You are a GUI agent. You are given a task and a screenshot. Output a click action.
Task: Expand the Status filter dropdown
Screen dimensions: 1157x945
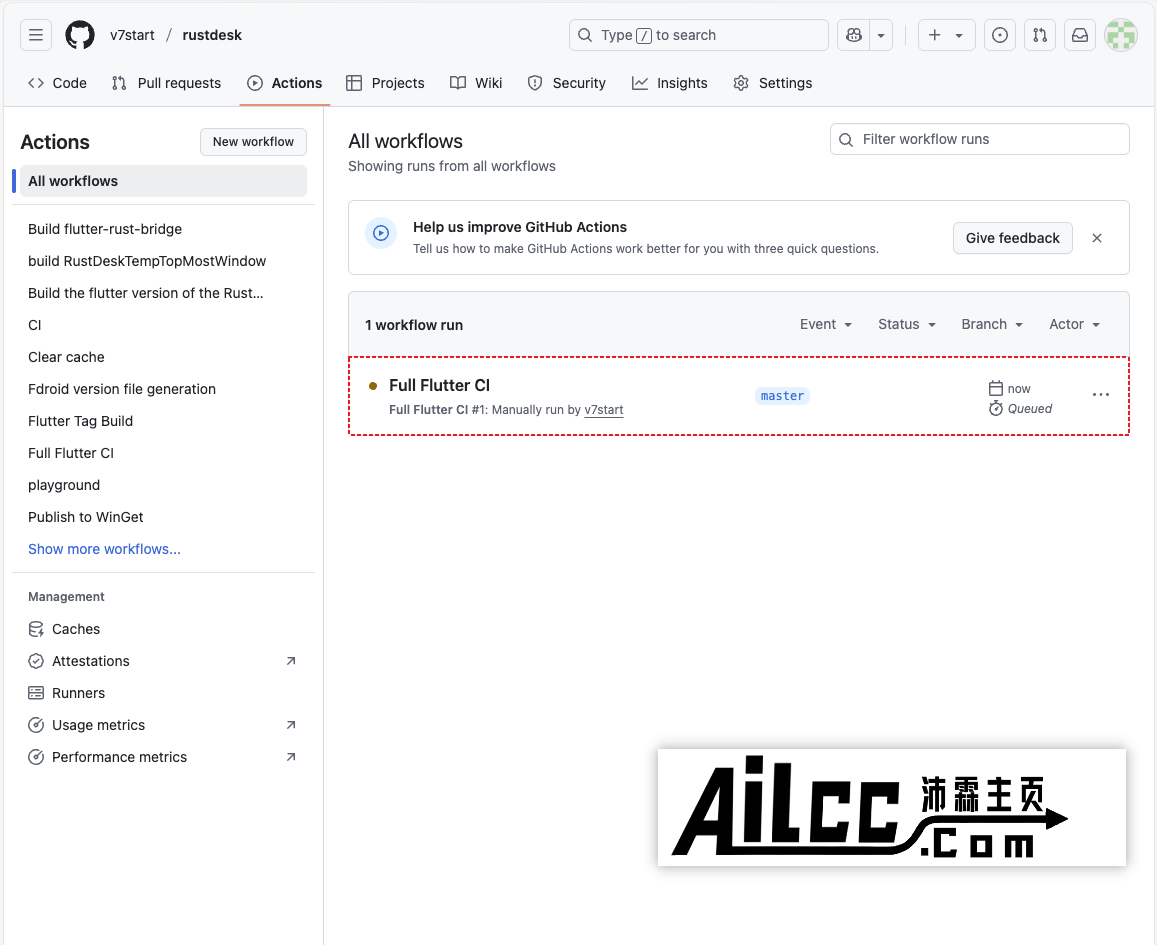pyautogui.click(x=907, y=325)
